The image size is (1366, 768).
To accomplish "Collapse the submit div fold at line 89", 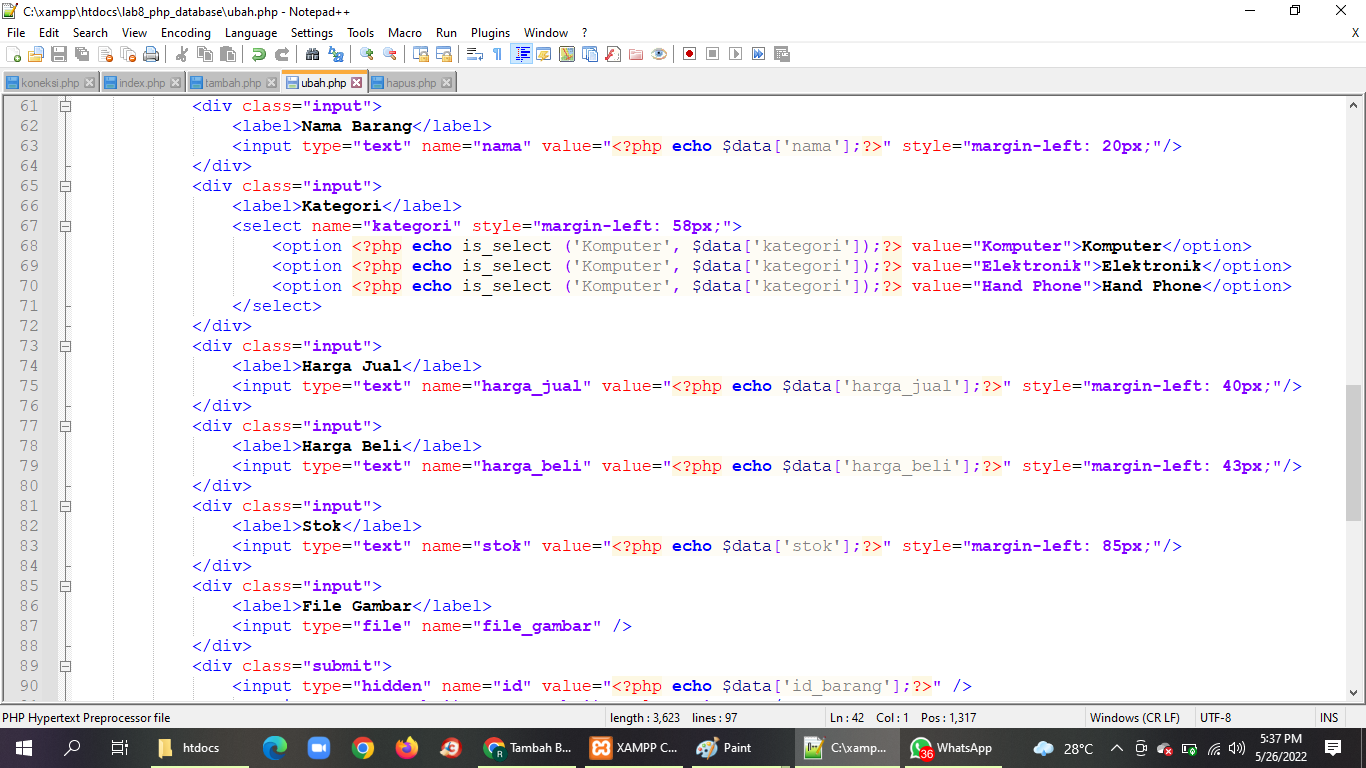I will pyautogui.click(x=65, y=666).
